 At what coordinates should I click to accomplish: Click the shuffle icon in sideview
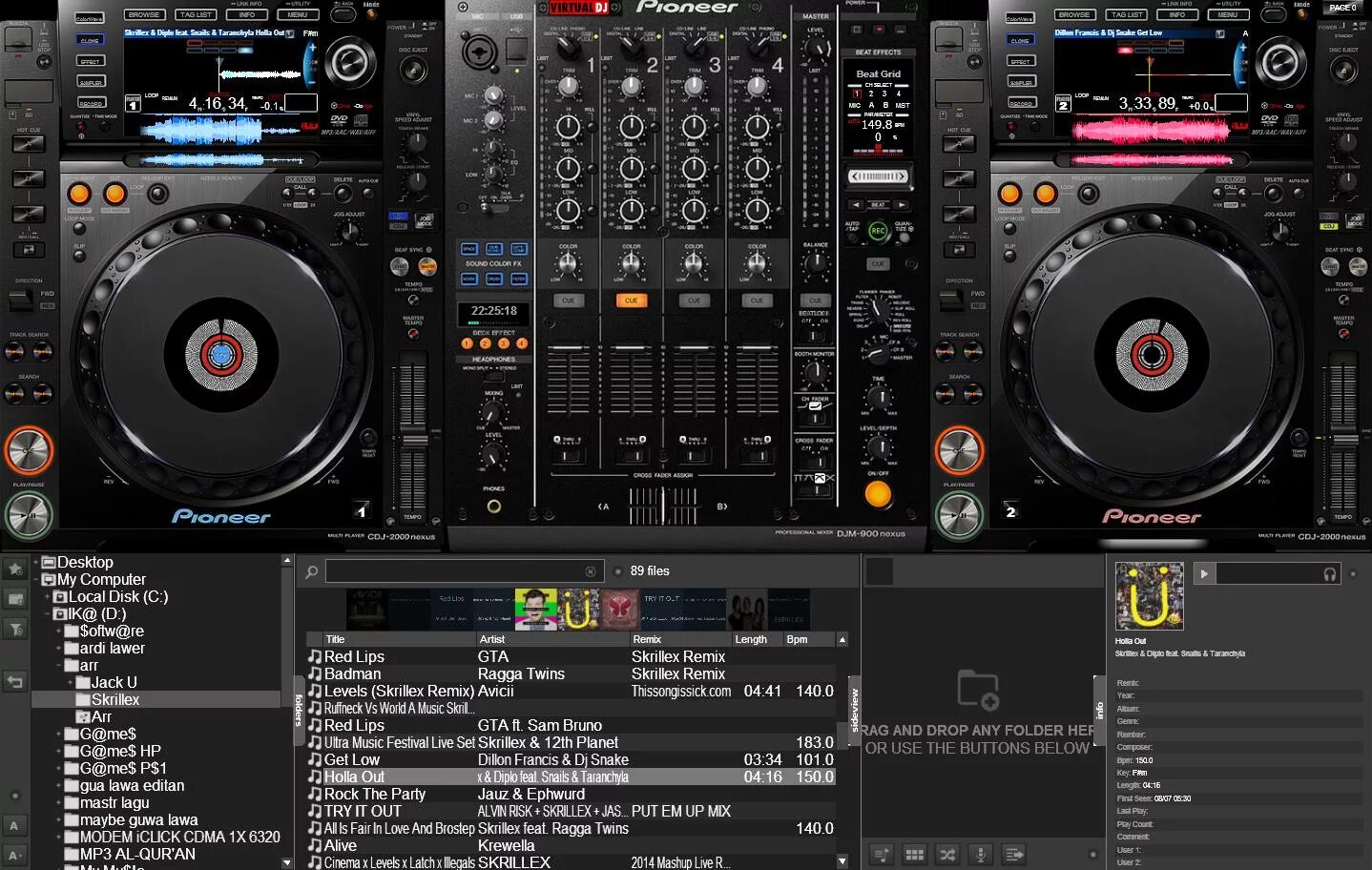click(947, 854)
